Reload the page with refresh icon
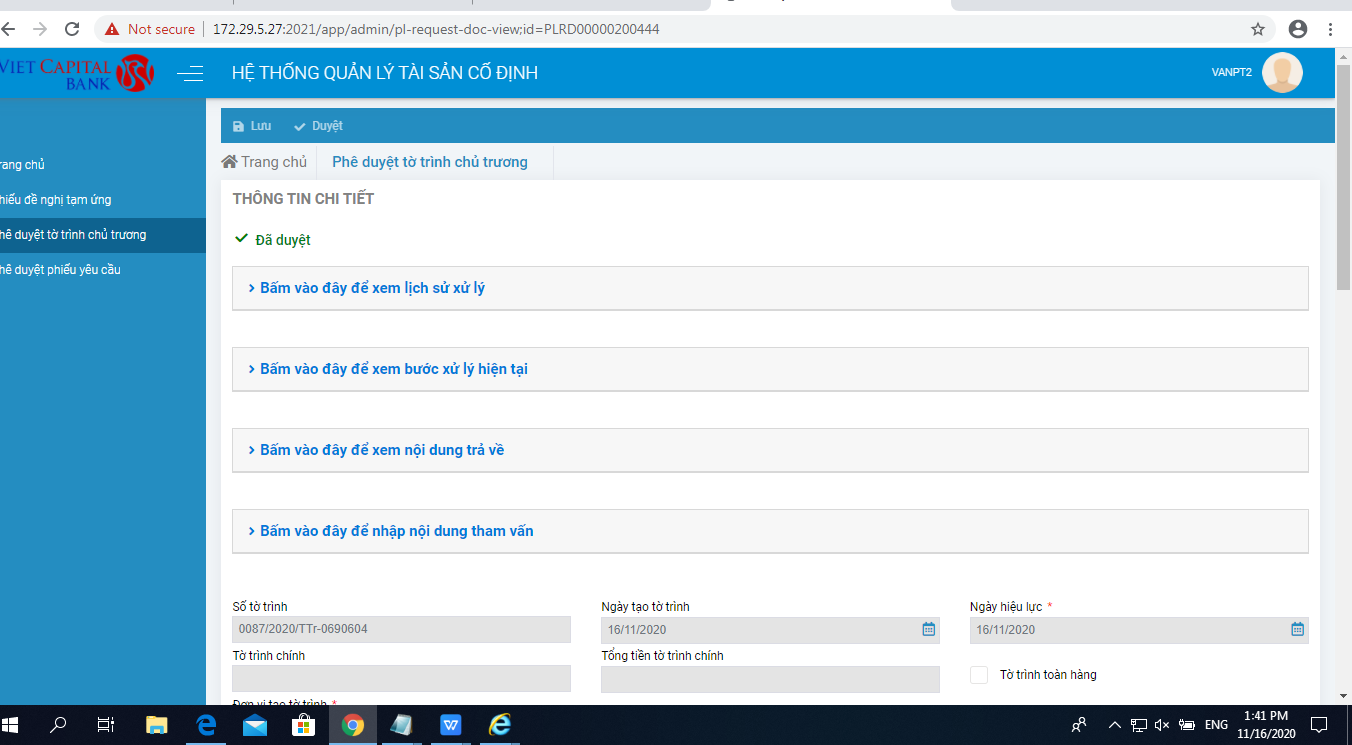The image size is (1352, 745). click(x=72, y=29)
